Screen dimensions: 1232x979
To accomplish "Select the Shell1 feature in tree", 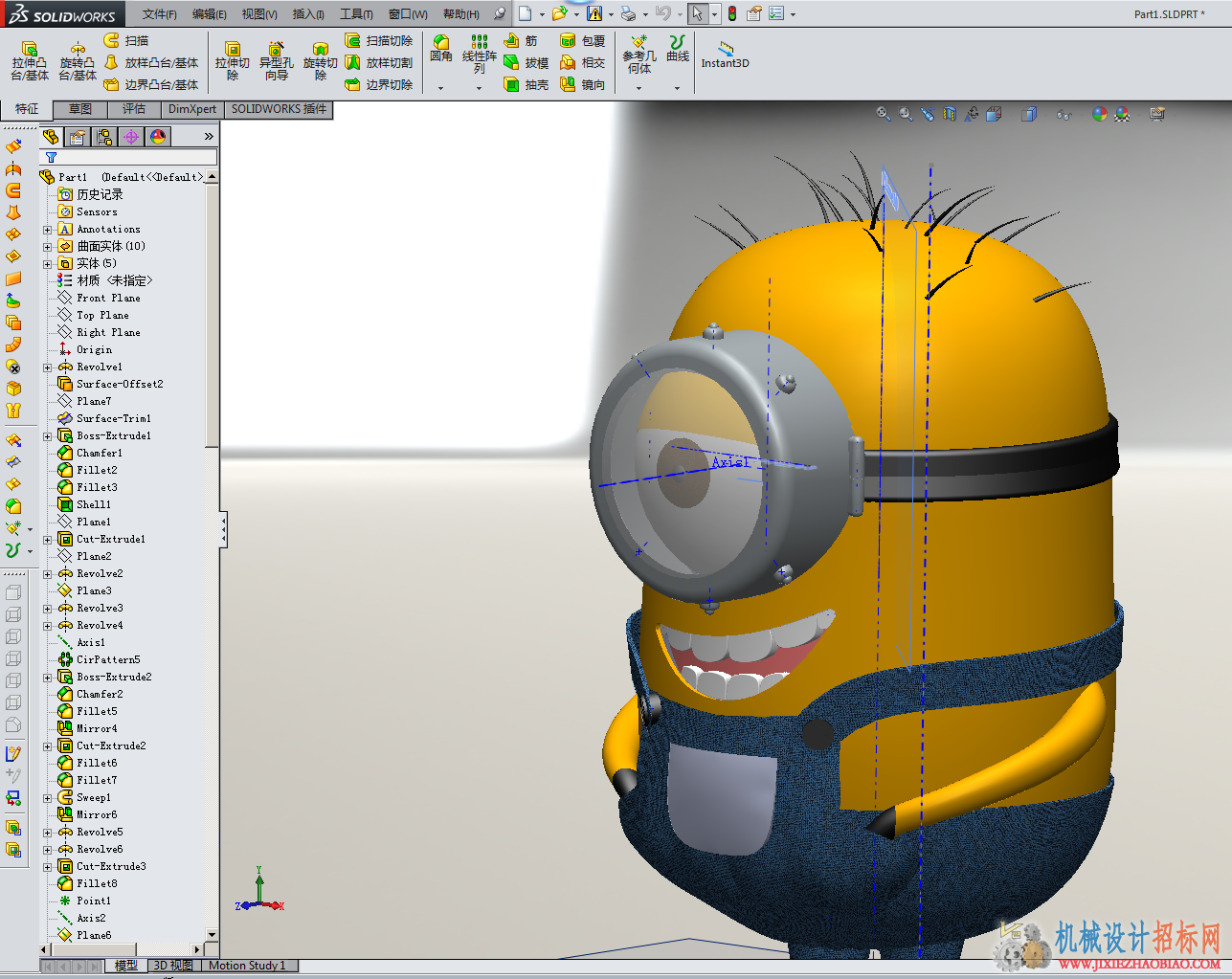I will 84,505.
